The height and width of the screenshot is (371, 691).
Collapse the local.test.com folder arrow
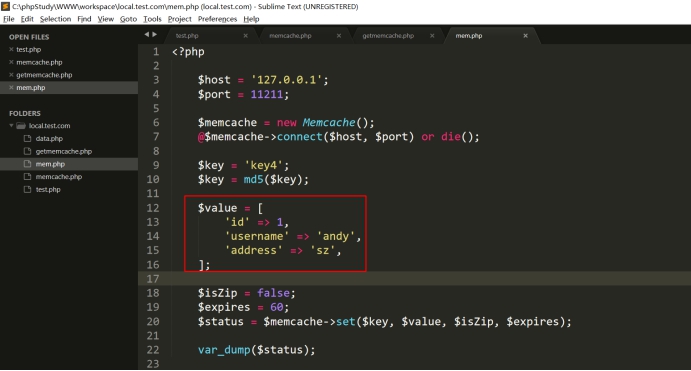[x=11, y=126]
